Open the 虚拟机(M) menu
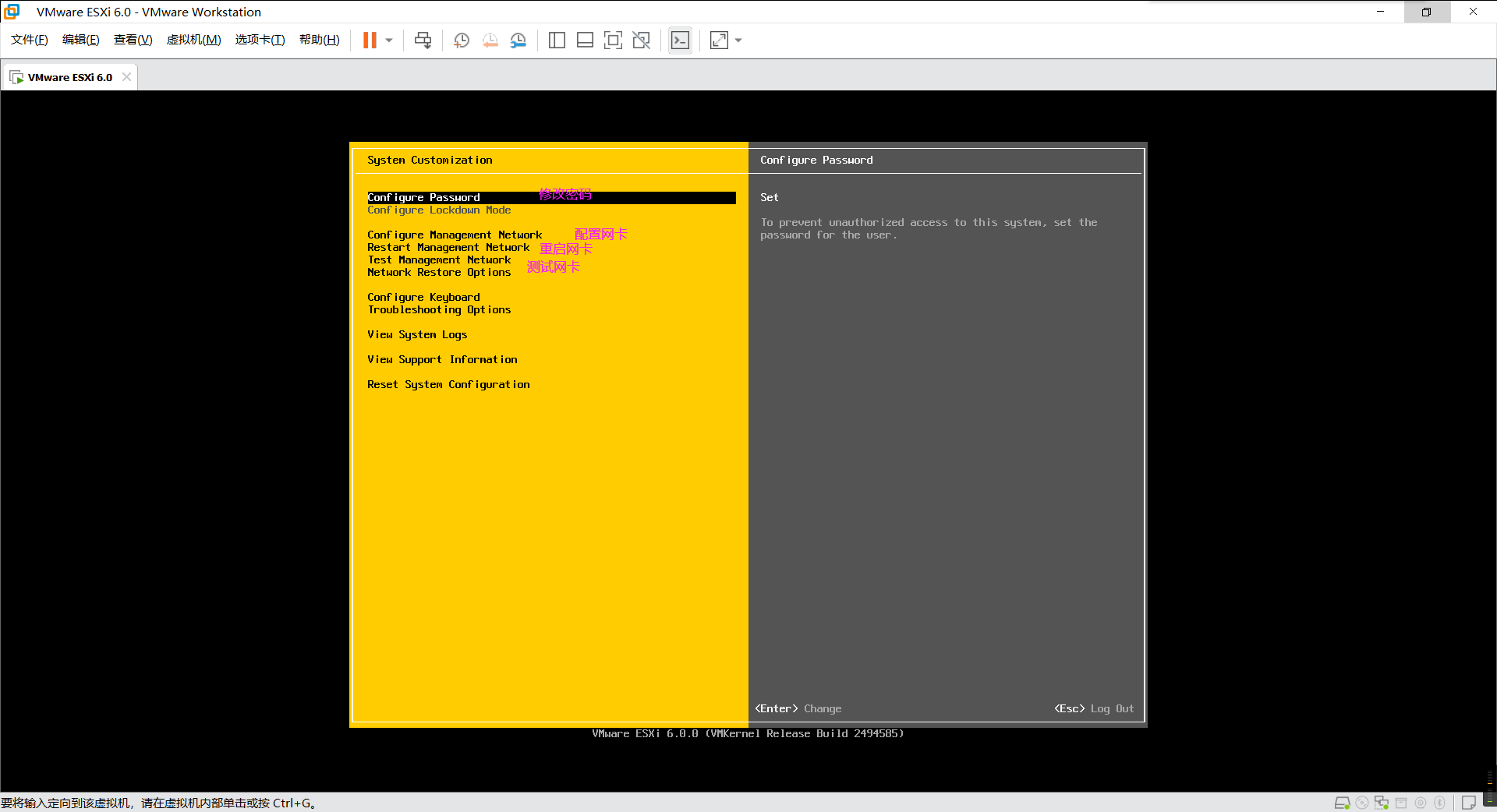The height and width of the screenshot is (812, 1497). click(194, 40)
